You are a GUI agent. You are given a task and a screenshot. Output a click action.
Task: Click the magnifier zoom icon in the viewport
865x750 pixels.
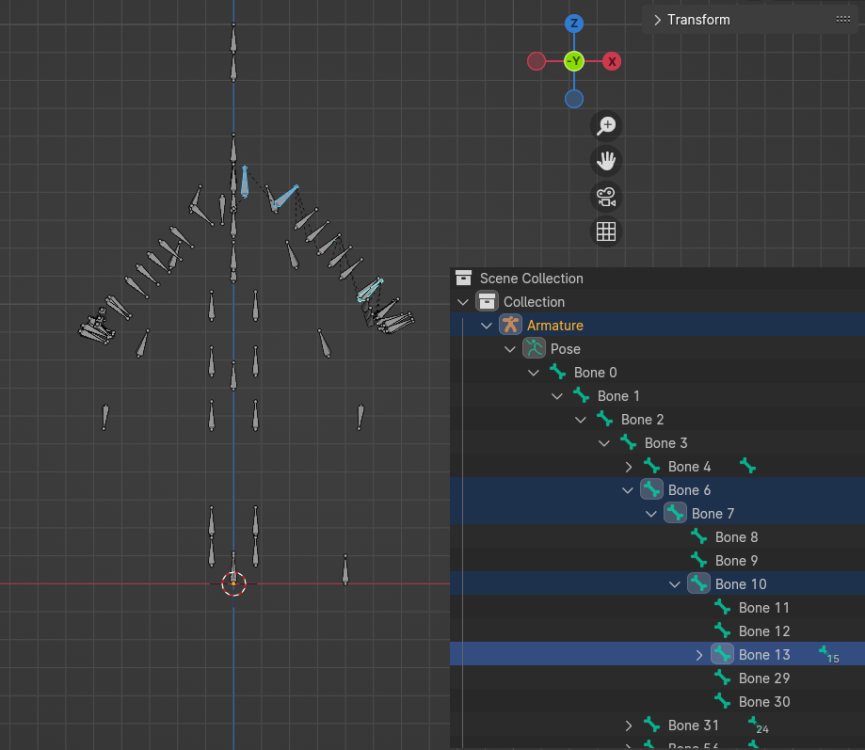605,125
